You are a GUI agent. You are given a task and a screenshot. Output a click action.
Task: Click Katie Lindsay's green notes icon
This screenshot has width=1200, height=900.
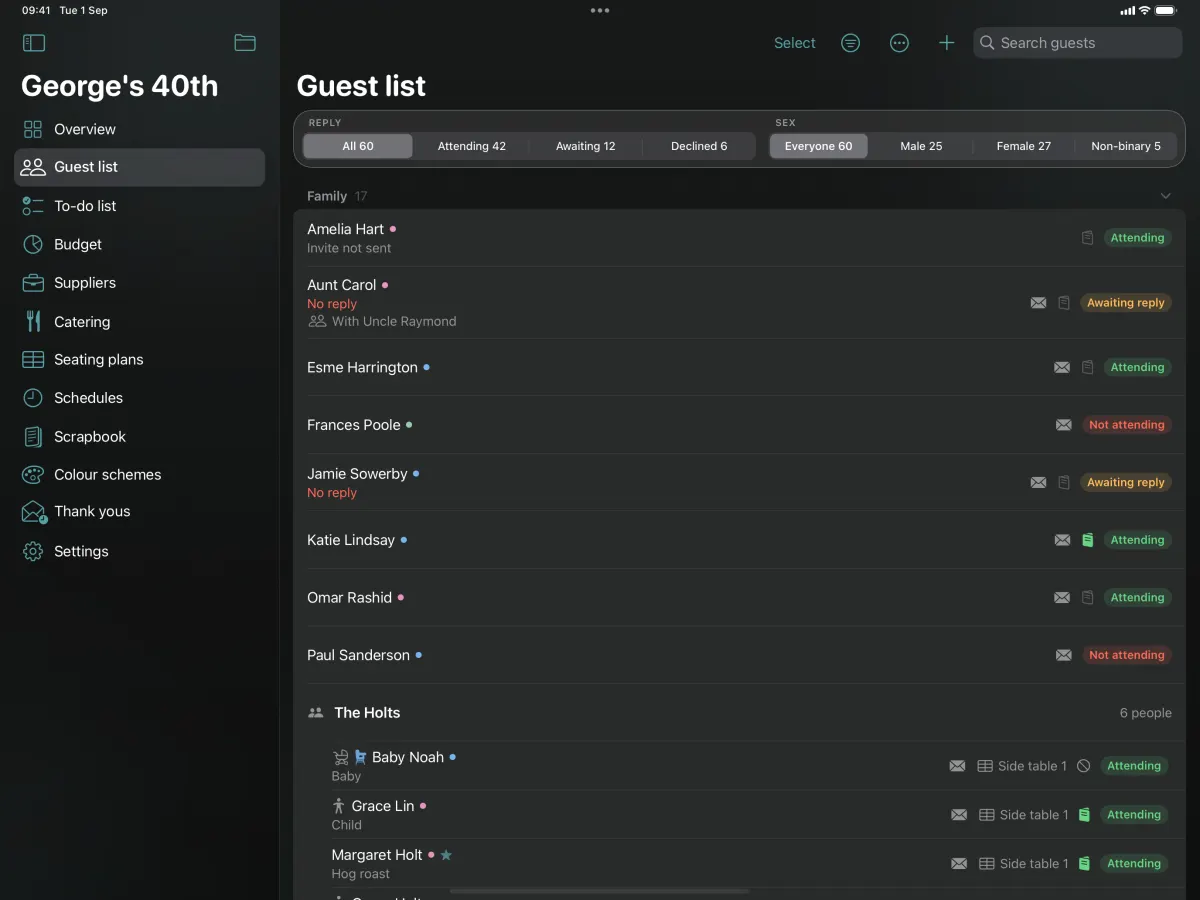tap(1088, 540)
